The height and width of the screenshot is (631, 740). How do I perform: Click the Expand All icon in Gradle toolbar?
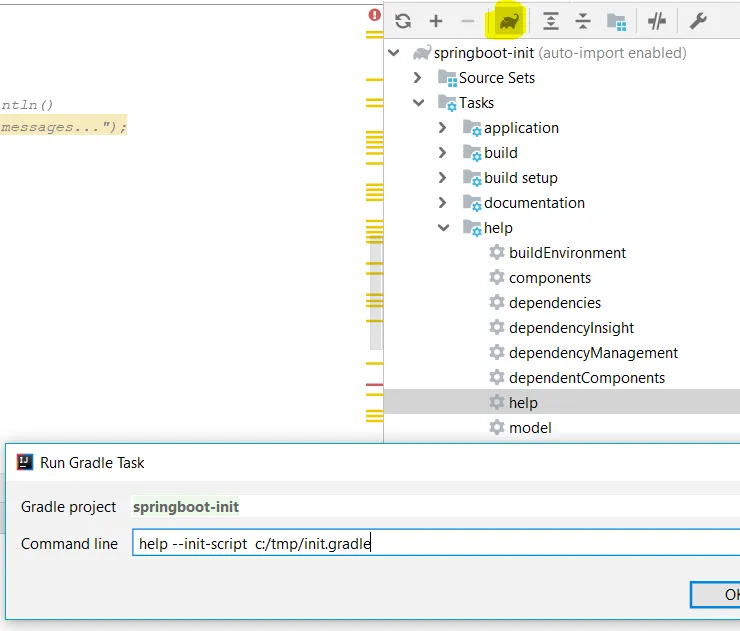(x=550, y=21)
